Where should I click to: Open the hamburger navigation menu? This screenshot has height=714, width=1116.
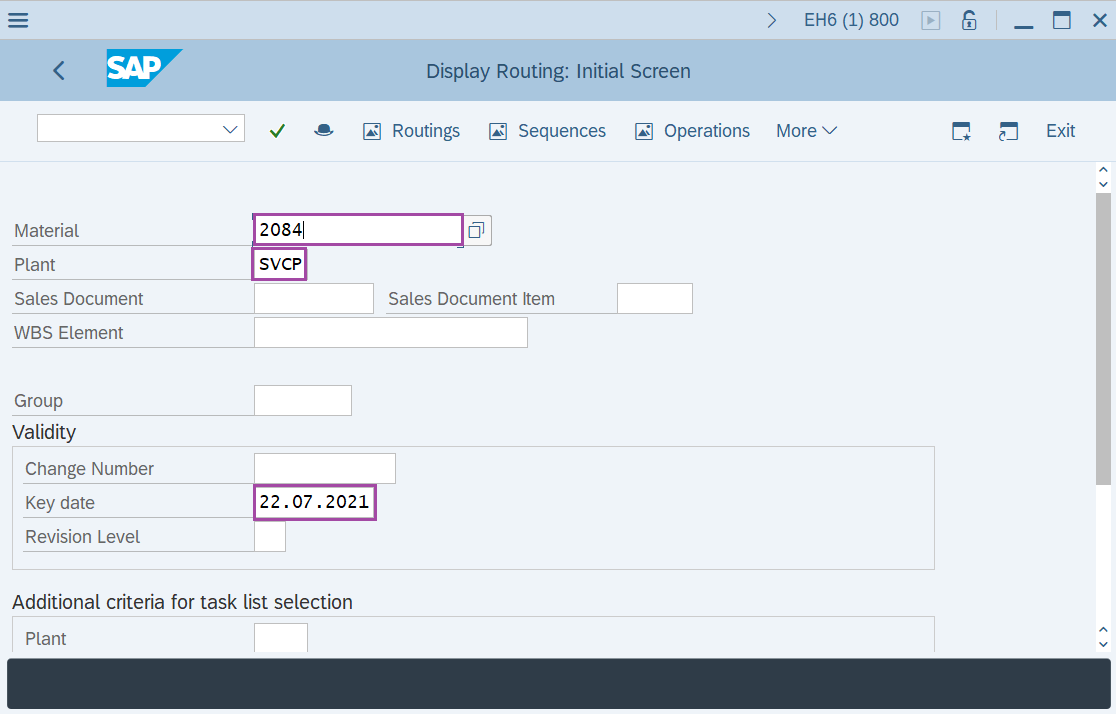[x=17, y=19]
